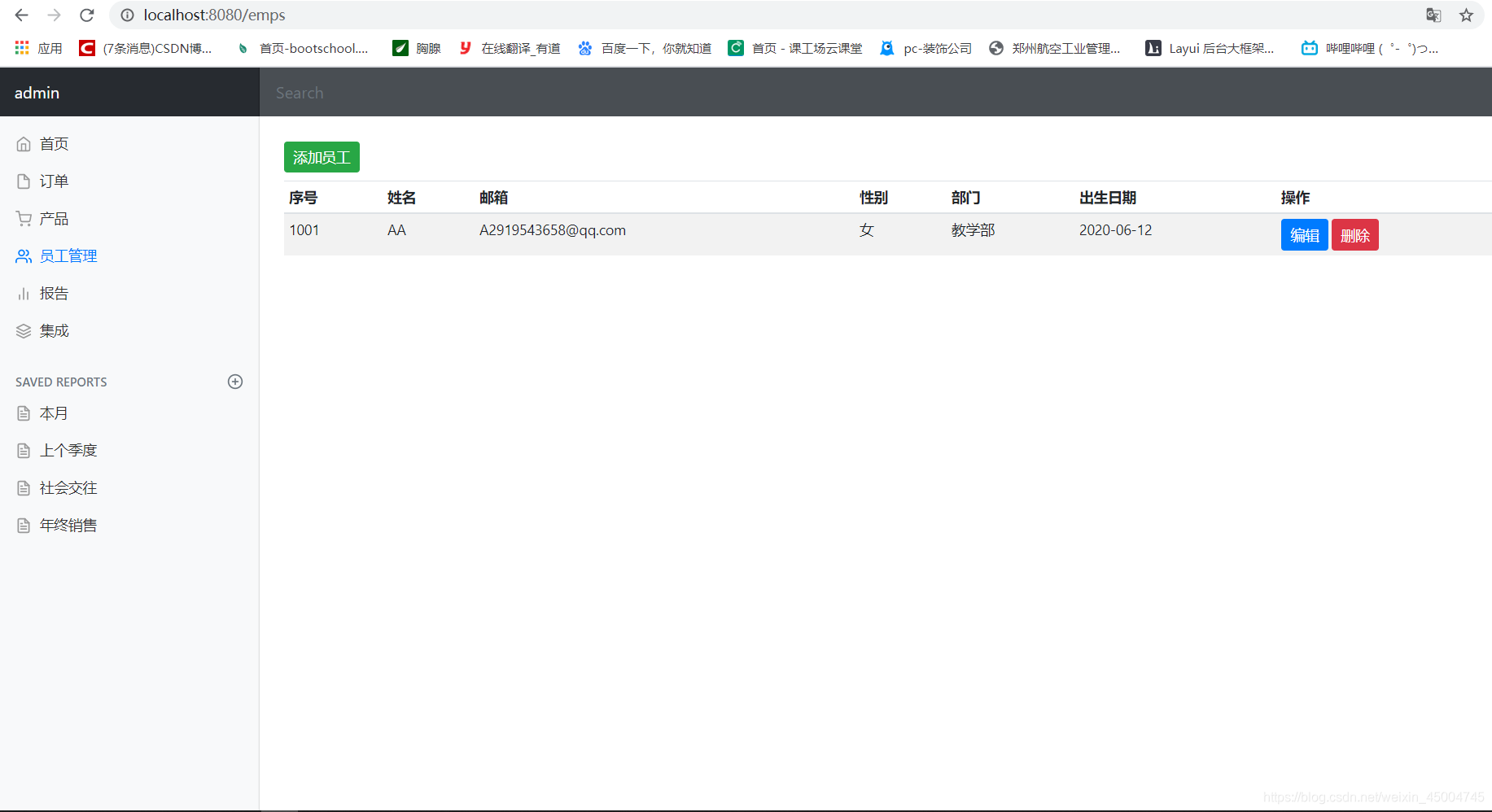Click the 报告 bar-chart icon
The width and height of the screenshot is (1492, 812).
coord(23,293)
